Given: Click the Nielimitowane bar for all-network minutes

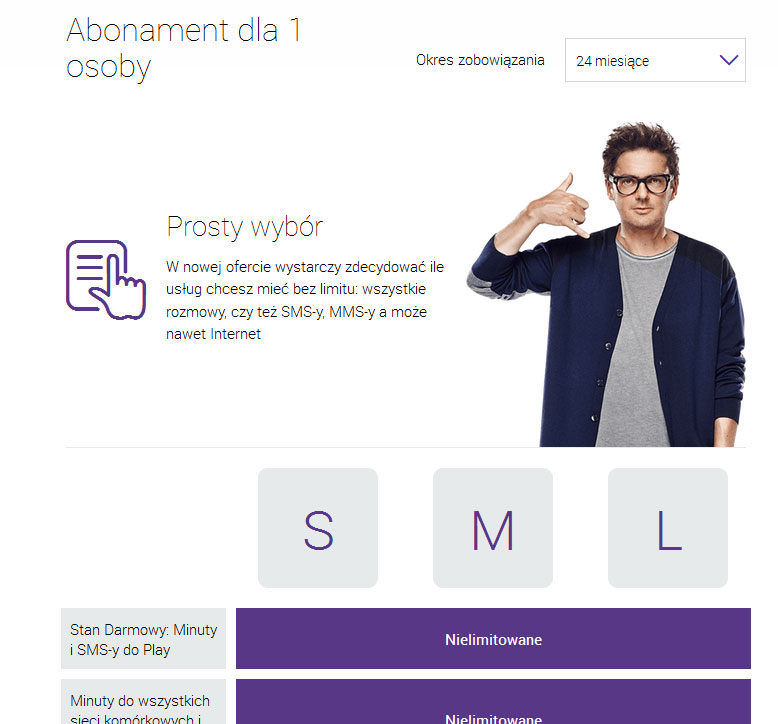Looking at the screenshot, I should (x=493, y=702).
